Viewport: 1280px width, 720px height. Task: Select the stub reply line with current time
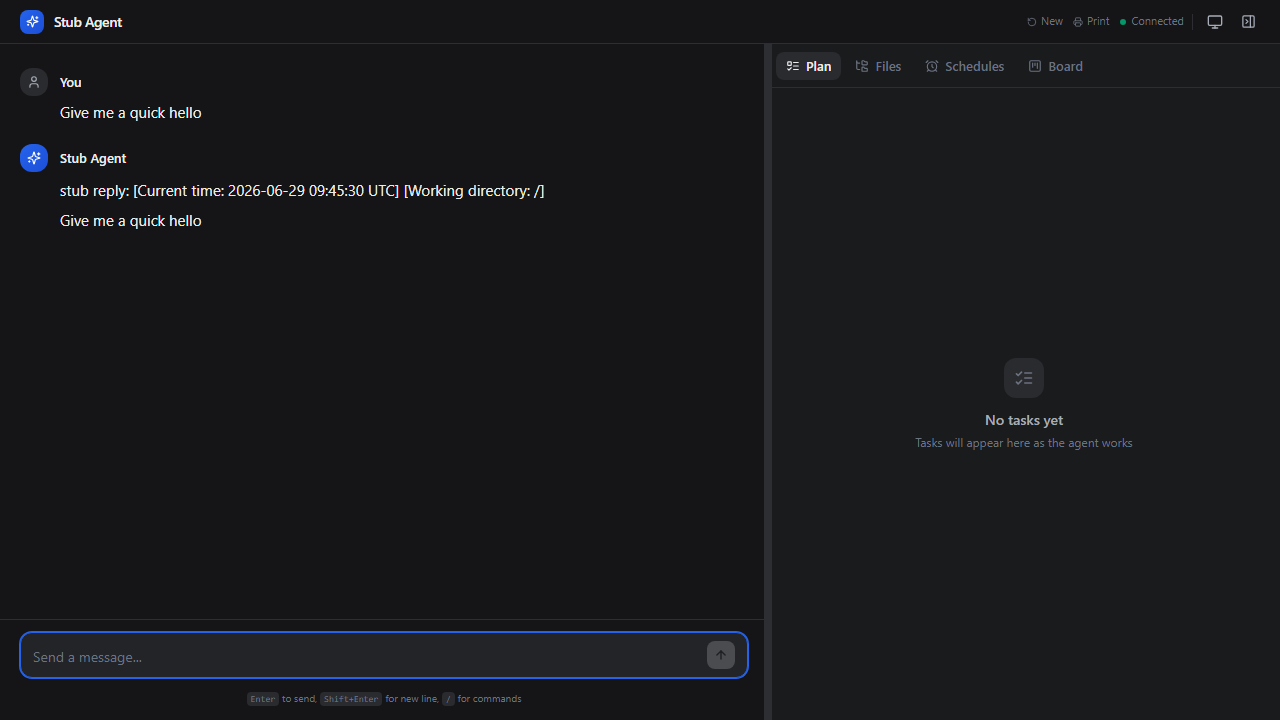tap(302, 190)
